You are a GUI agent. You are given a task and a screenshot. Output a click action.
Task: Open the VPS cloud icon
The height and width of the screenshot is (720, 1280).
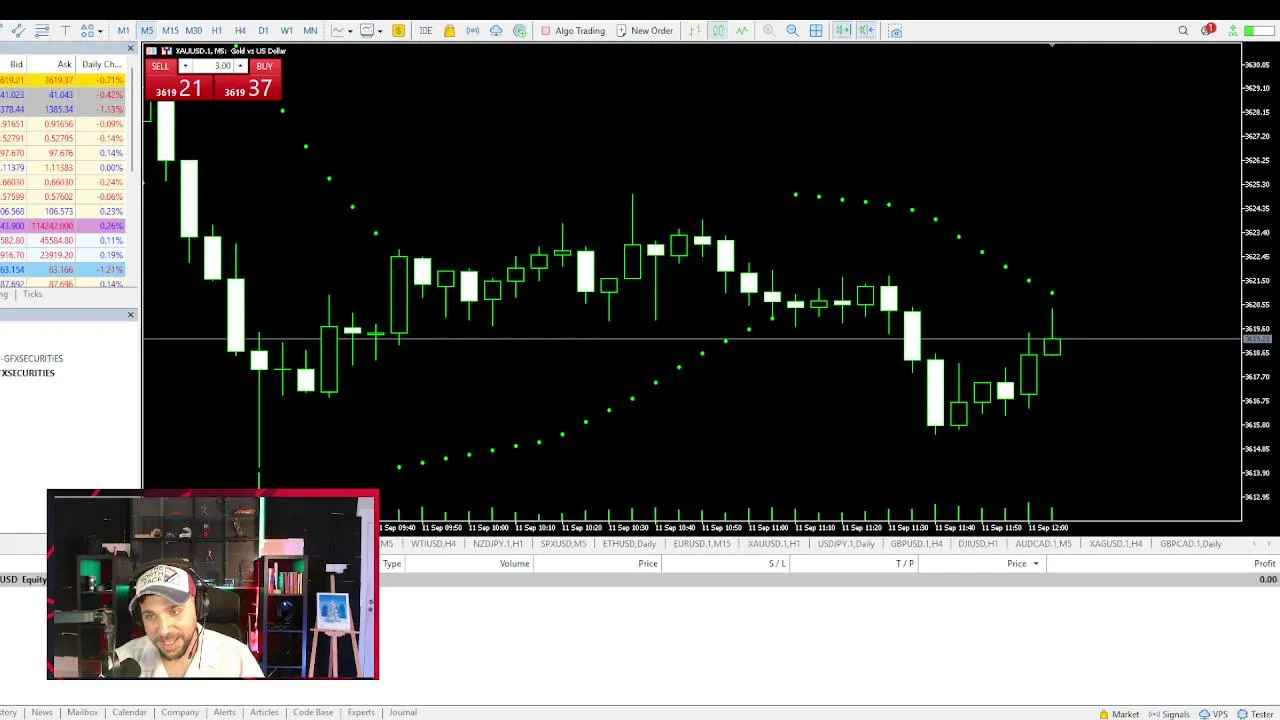[x=496, y=31]
